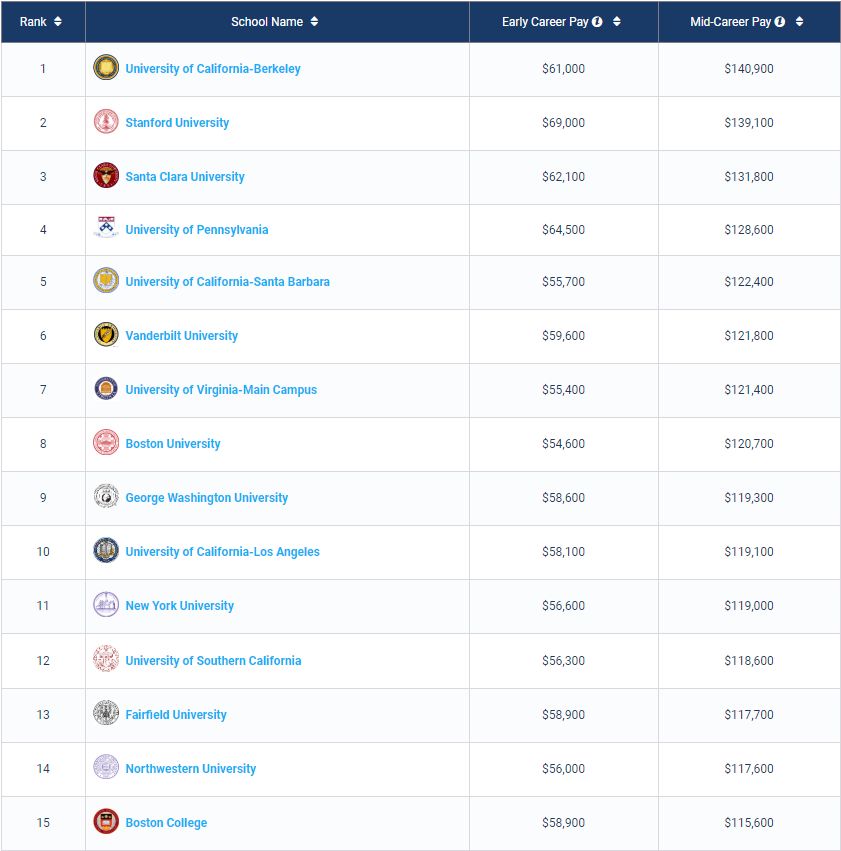The width and height of the screenshot is (841, 851).
Task: Select rank number 15 cell
Action: tap(43, 823)
